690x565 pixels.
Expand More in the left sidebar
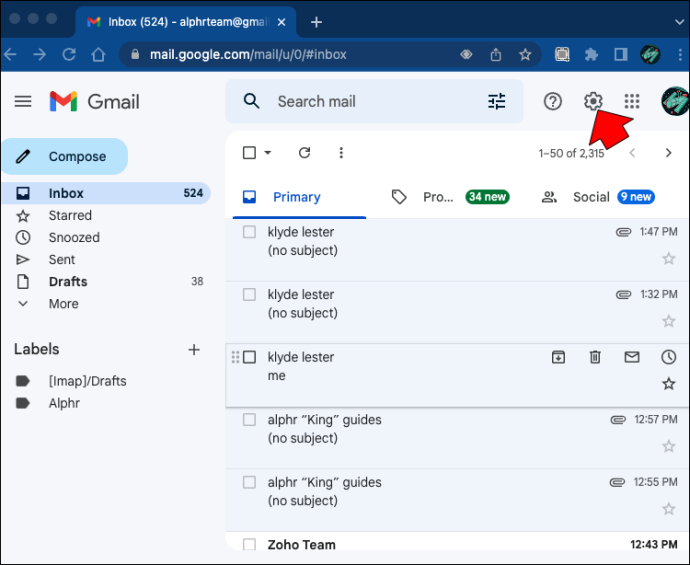pos(64,304)
